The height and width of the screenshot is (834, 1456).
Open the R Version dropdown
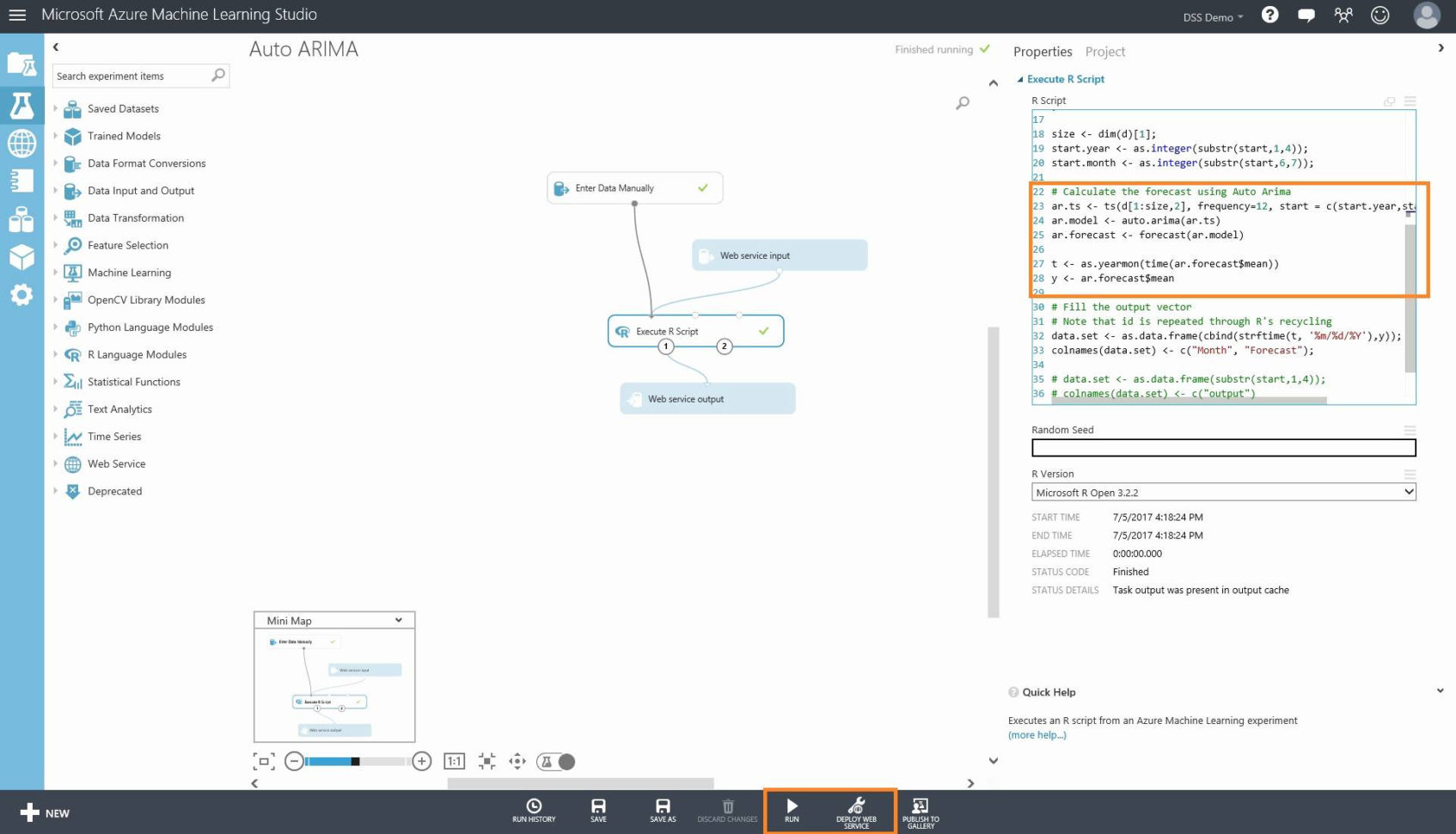(x=1222, y=493)
